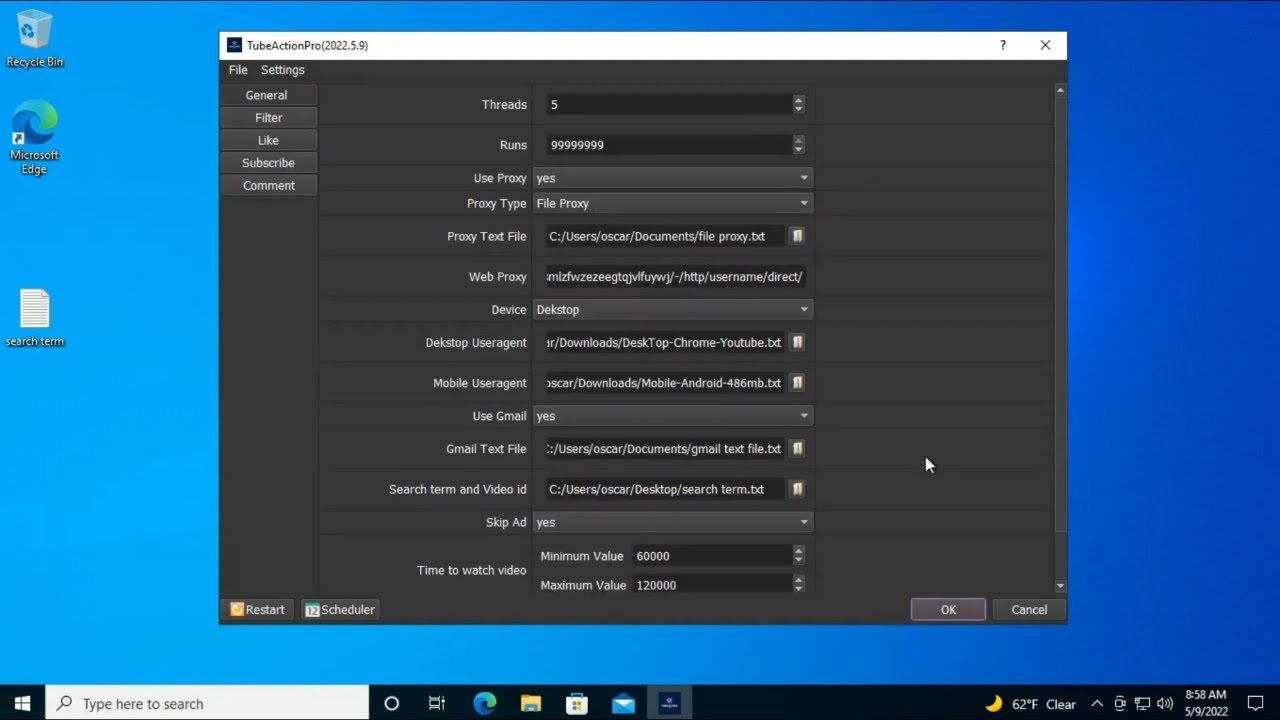Open the Windows Start menu
Image resolution: width=1280 pixels, height=720 pixels.
(22, 703)
